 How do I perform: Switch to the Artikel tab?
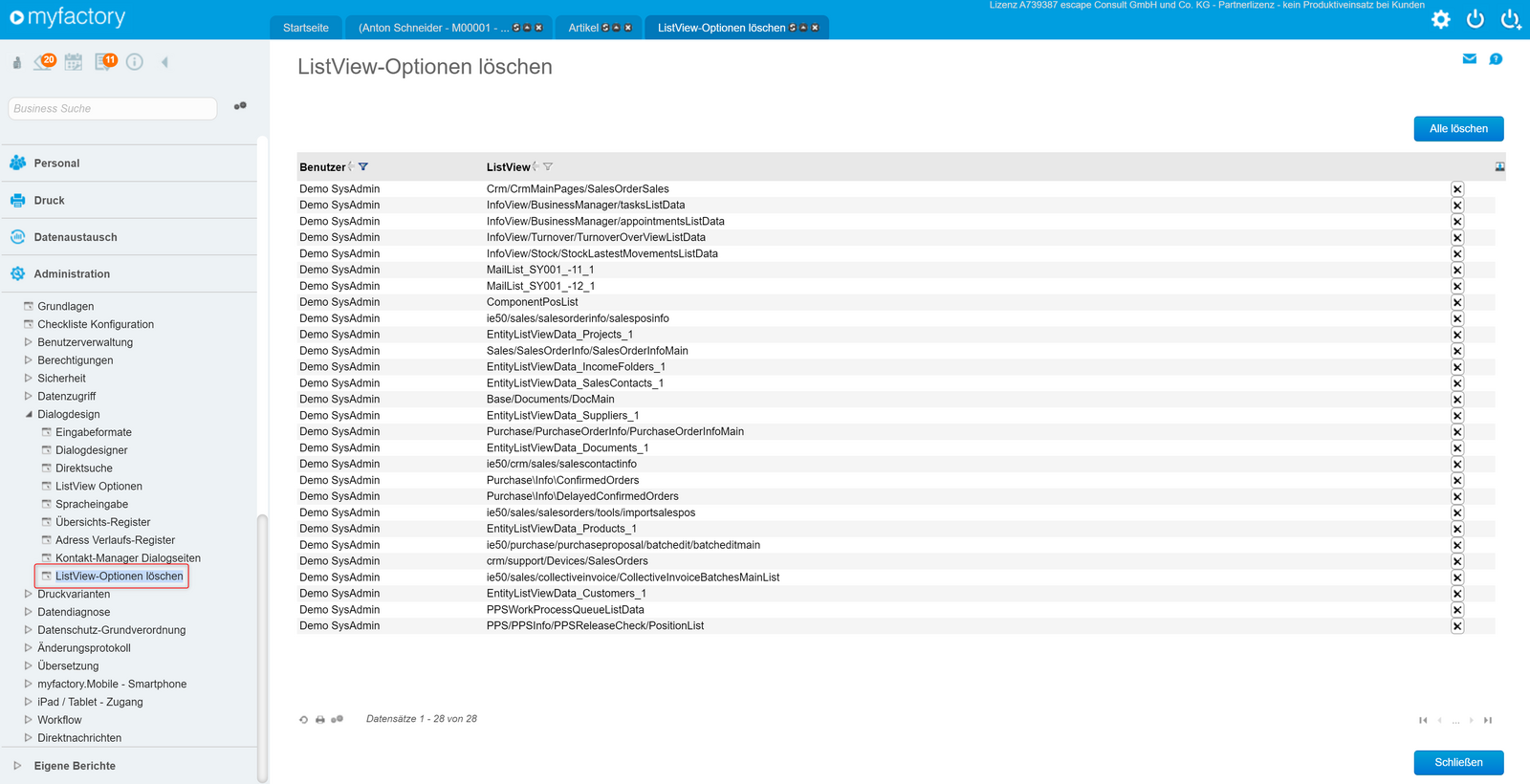click(583, 28)
